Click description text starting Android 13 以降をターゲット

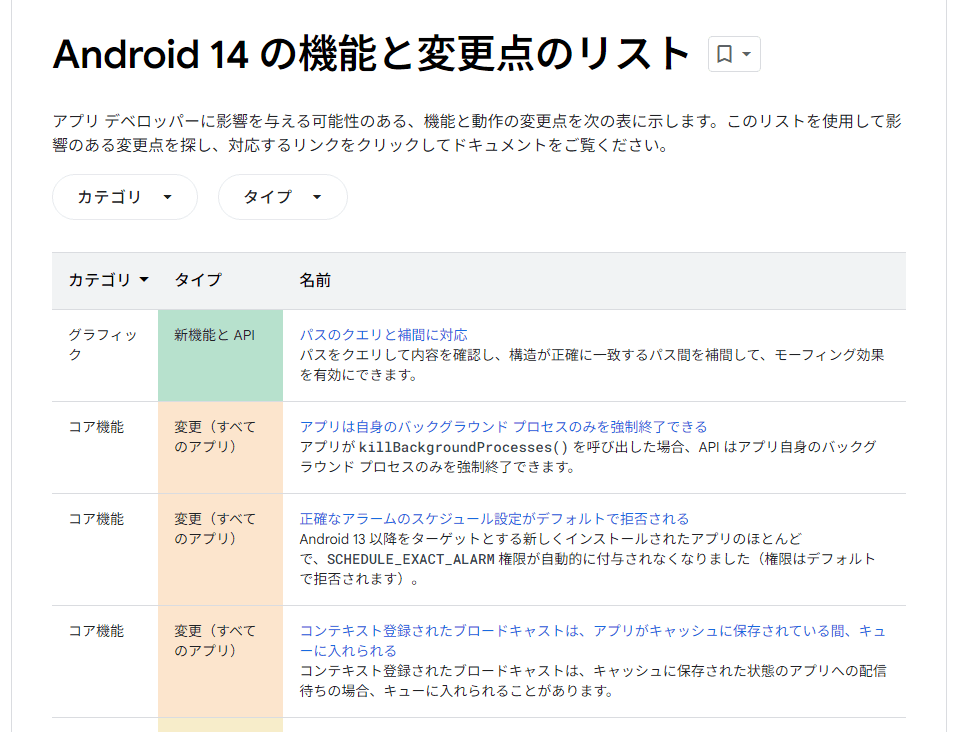coord(588,559)
